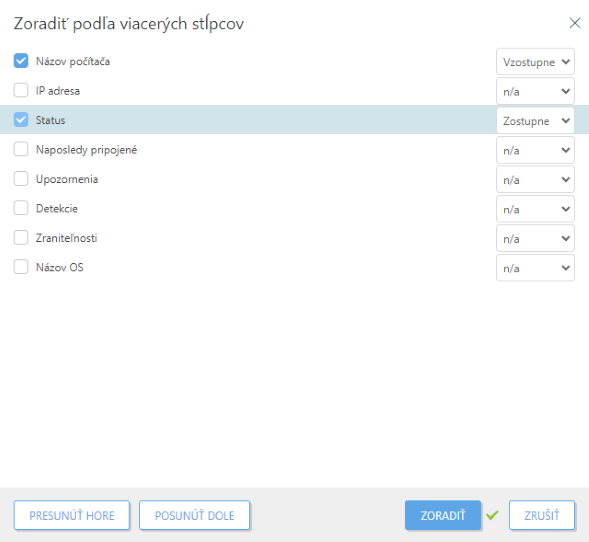
Task: Check the Upozornenia checkbox
Action: click(x=21, y=179)
